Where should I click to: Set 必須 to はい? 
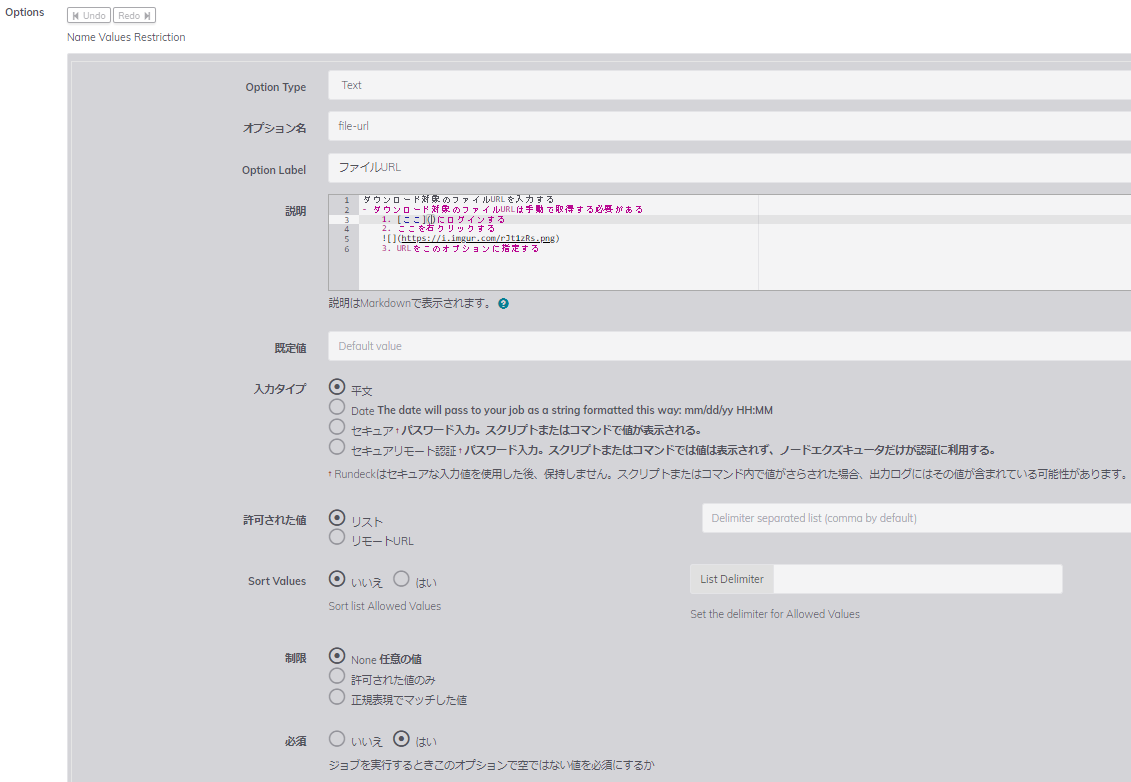[x=402, y=739]
